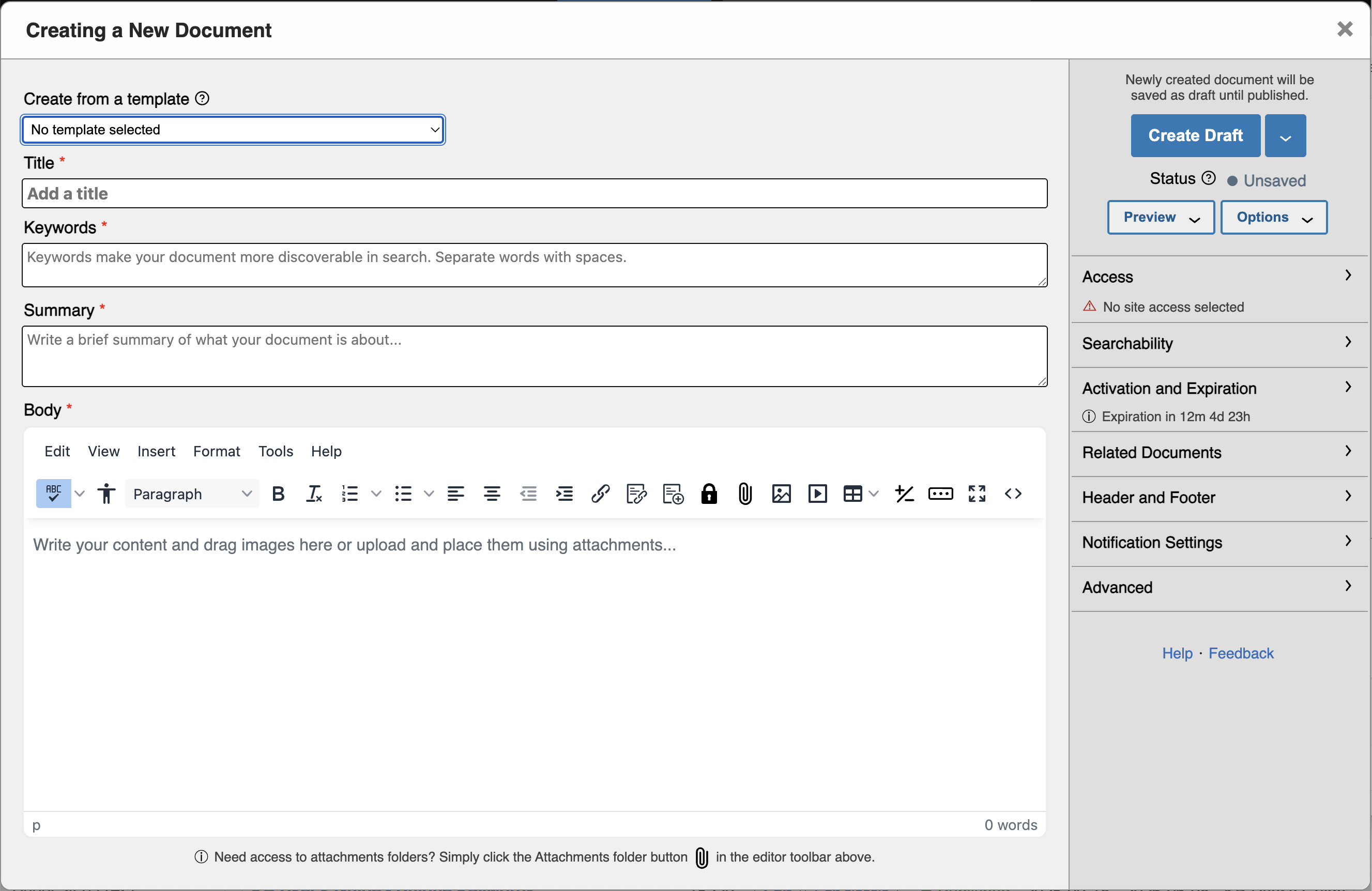Click the Create Draft button
Screen dimensions: 1372x891
coord(1195,135)
